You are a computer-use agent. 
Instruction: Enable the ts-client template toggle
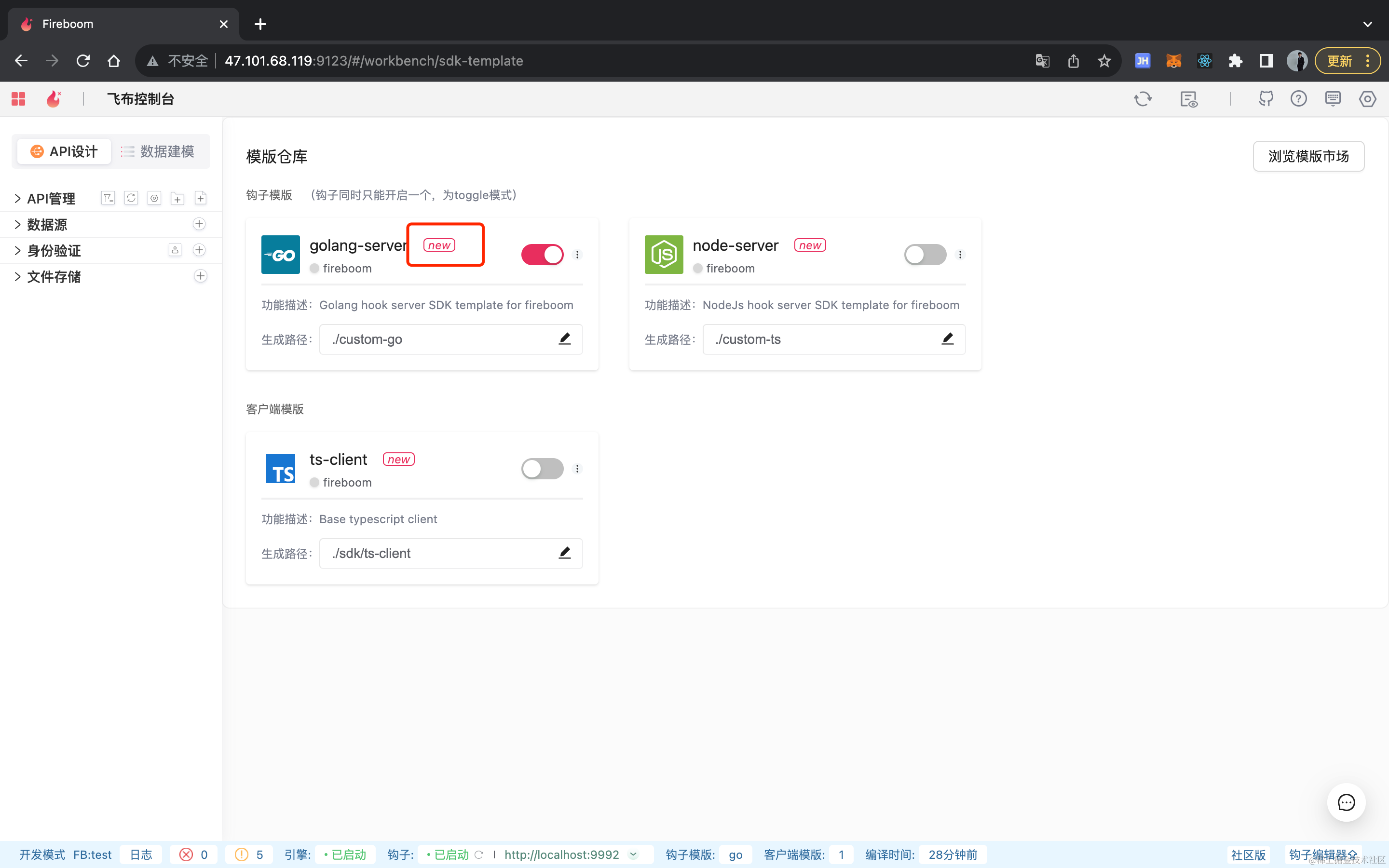(x=542, y=468)
